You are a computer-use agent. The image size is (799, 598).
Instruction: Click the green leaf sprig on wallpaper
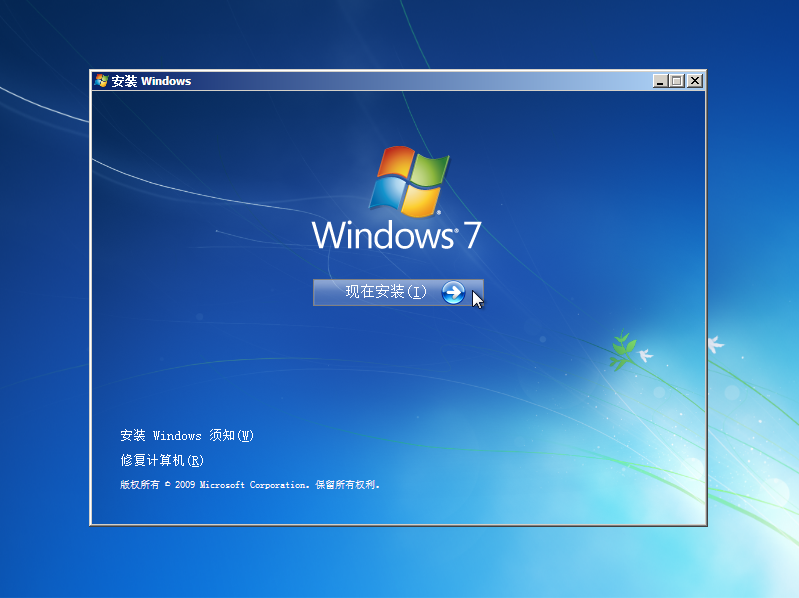click(623, 349)
